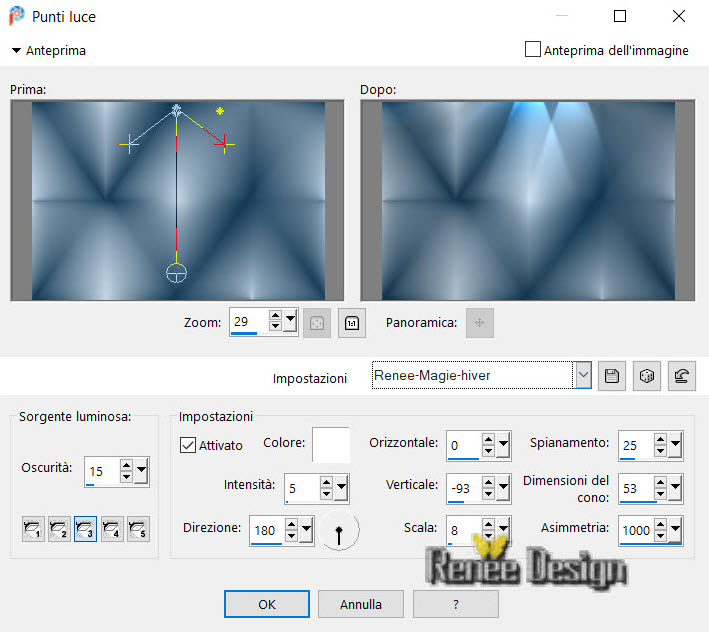Enable Anteprima dell'immagine checkbox
Image resolution: width=709 pixels, height=632 pixels.
(x=533, y=49)
